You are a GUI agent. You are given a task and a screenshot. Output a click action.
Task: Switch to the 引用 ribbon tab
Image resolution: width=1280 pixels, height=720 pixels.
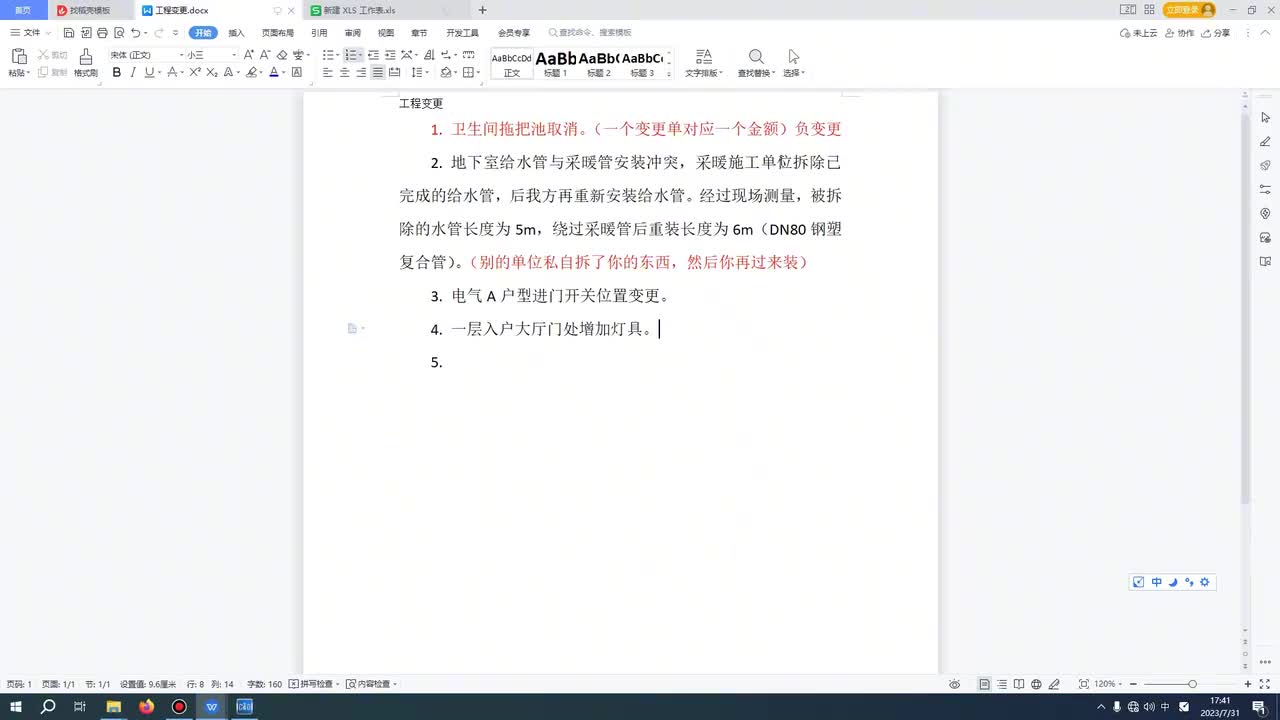tap(319, 33)
